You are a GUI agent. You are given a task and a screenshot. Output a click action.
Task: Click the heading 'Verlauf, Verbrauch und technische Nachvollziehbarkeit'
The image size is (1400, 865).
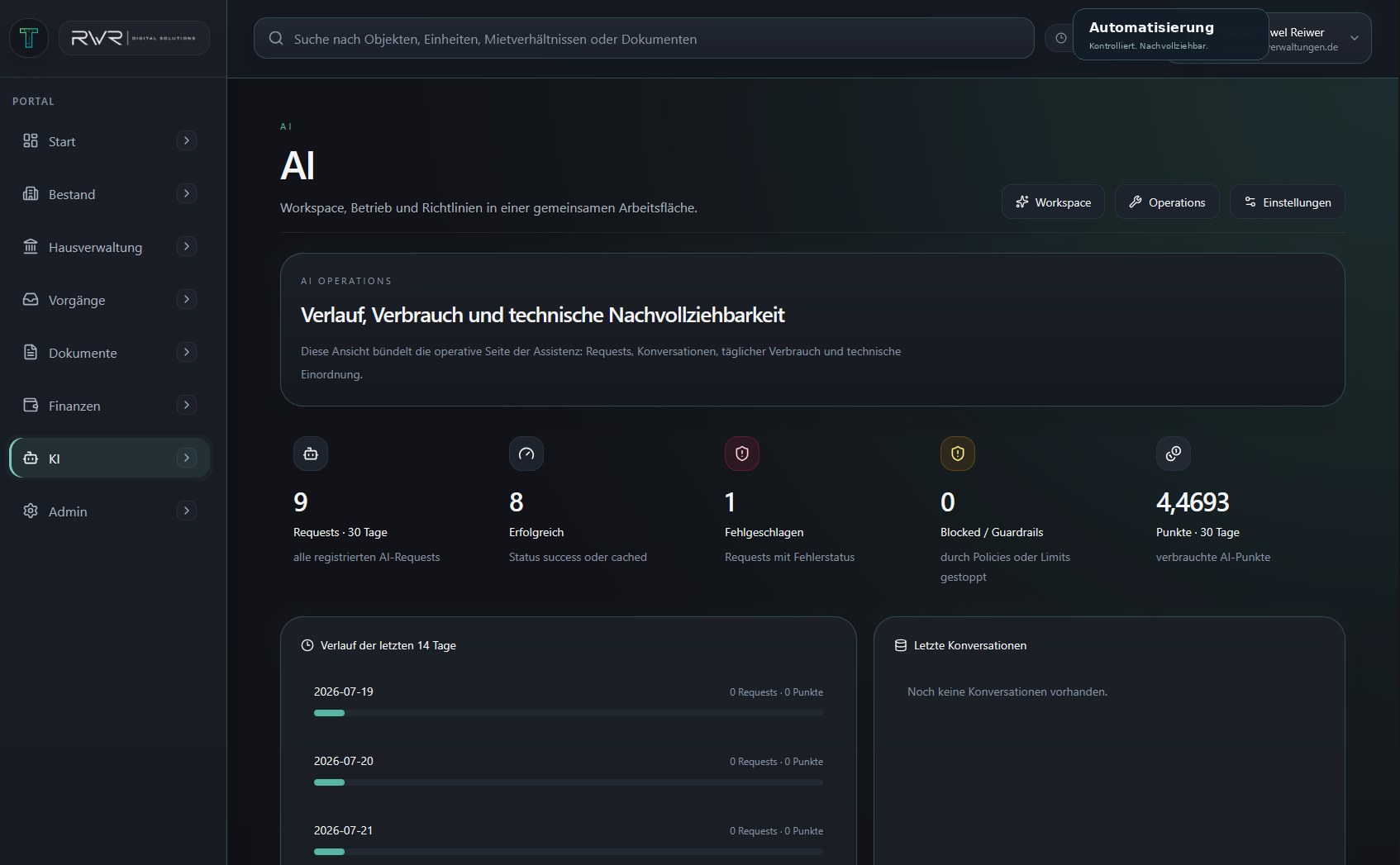click(x=542, y=315)
